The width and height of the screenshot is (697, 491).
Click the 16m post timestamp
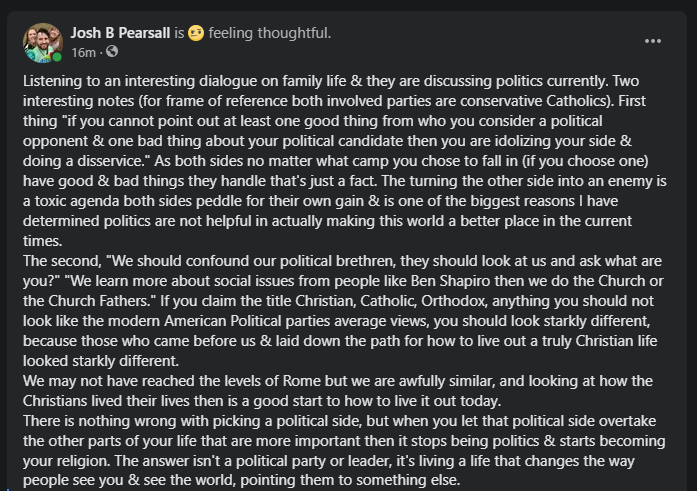[84, 52]
